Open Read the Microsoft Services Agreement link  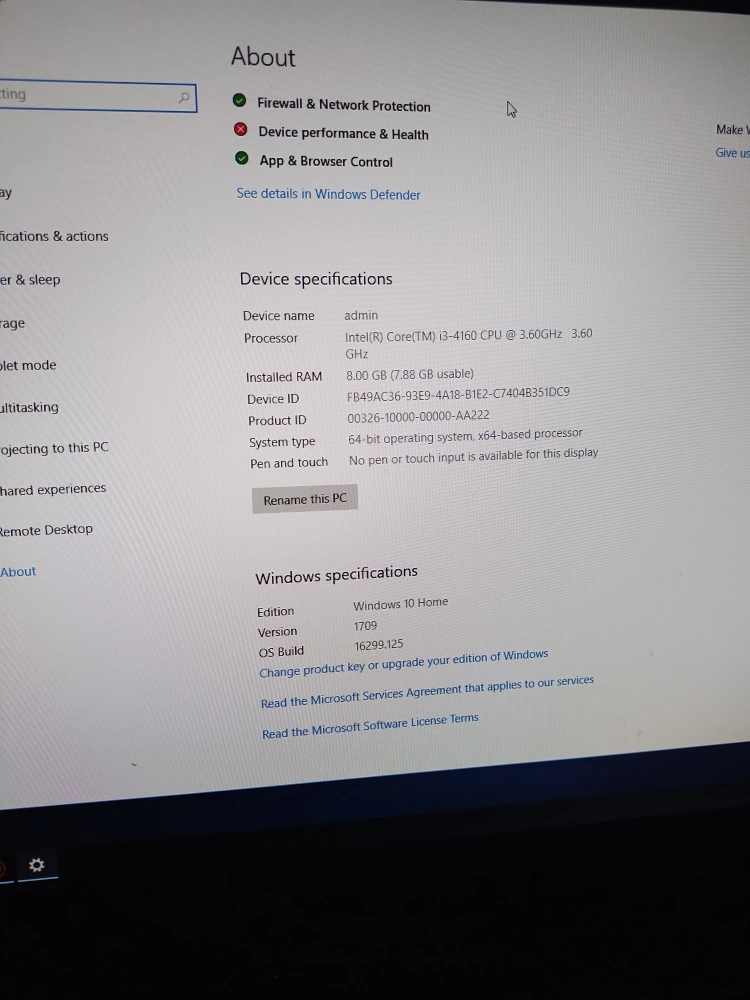pyautogui.click(x=427, y=691)
